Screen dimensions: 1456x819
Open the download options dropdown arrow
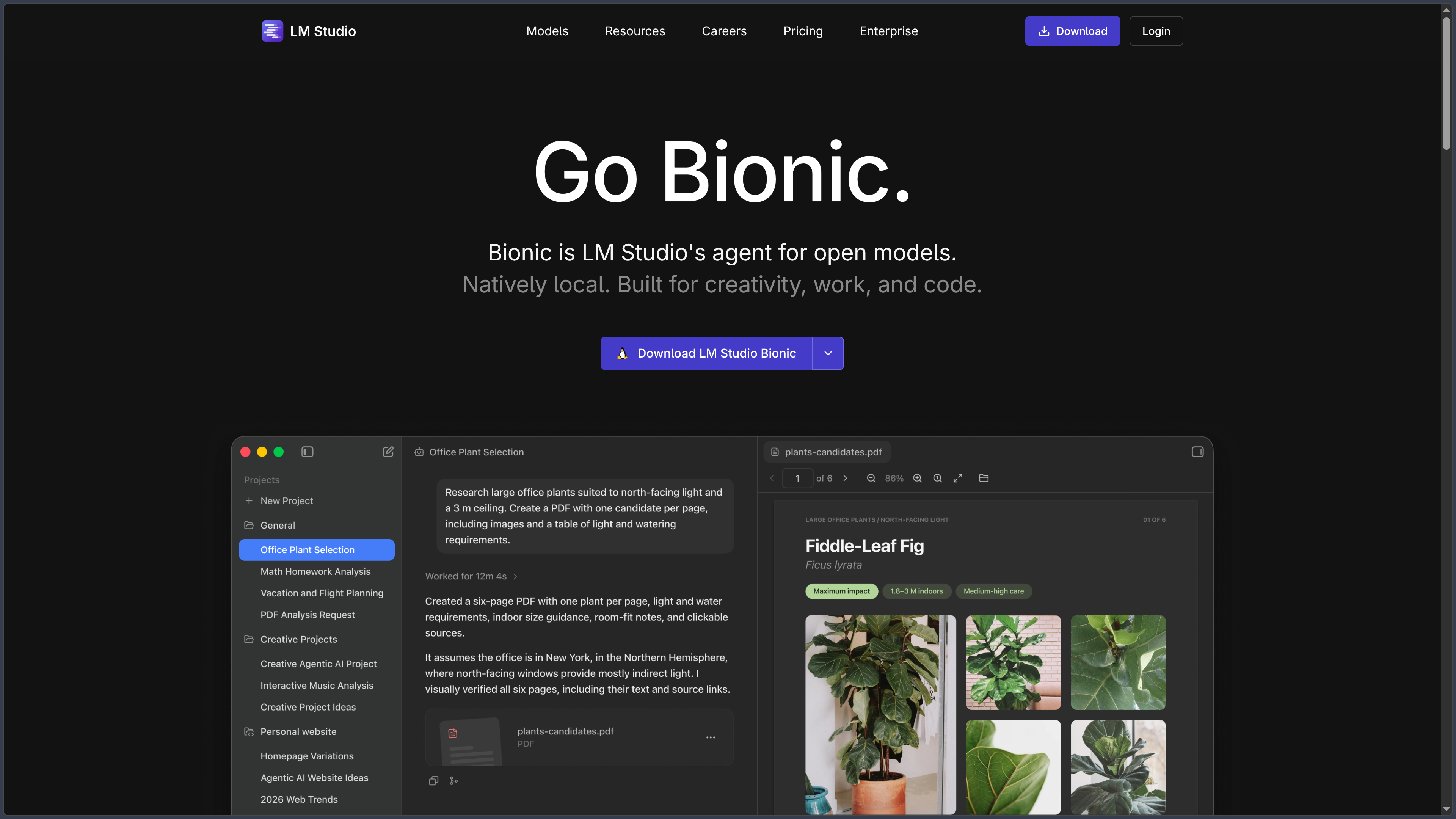[x=827, y=353]
